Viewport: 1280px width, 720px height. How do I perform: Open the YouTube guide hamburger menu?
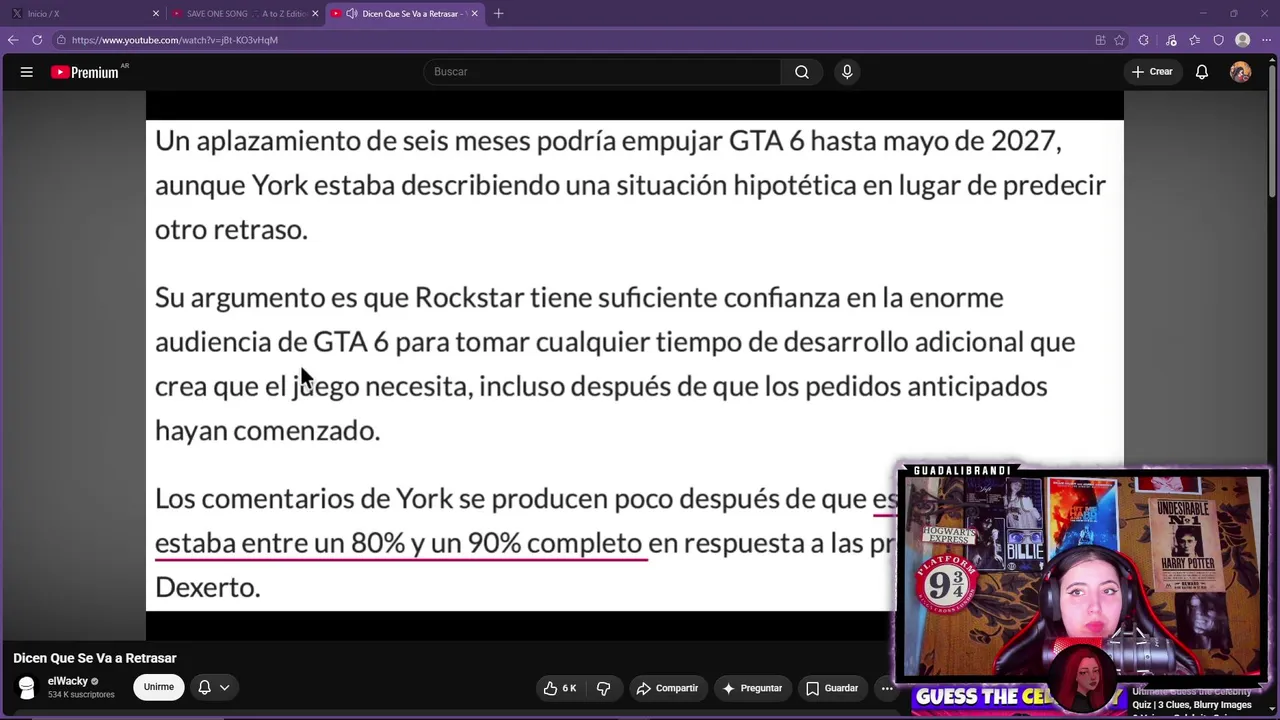coord(27,72)
